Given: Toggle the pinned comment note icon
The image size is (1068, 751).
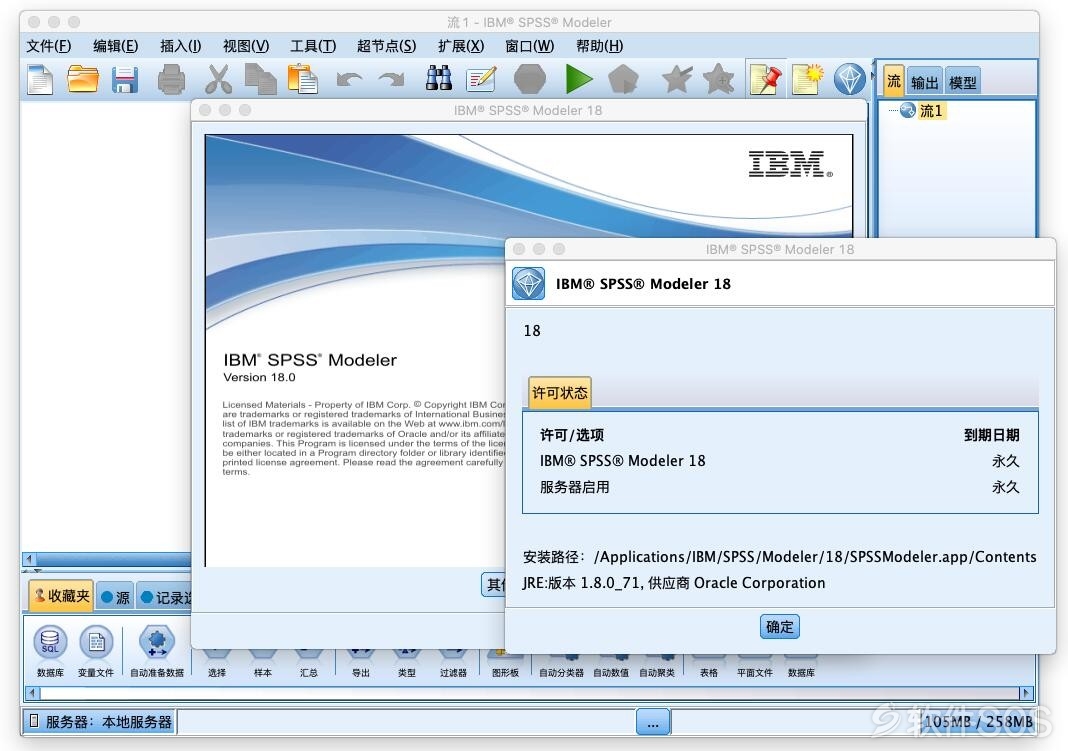Looking at the screenshot, I should [x=766, y=80].
